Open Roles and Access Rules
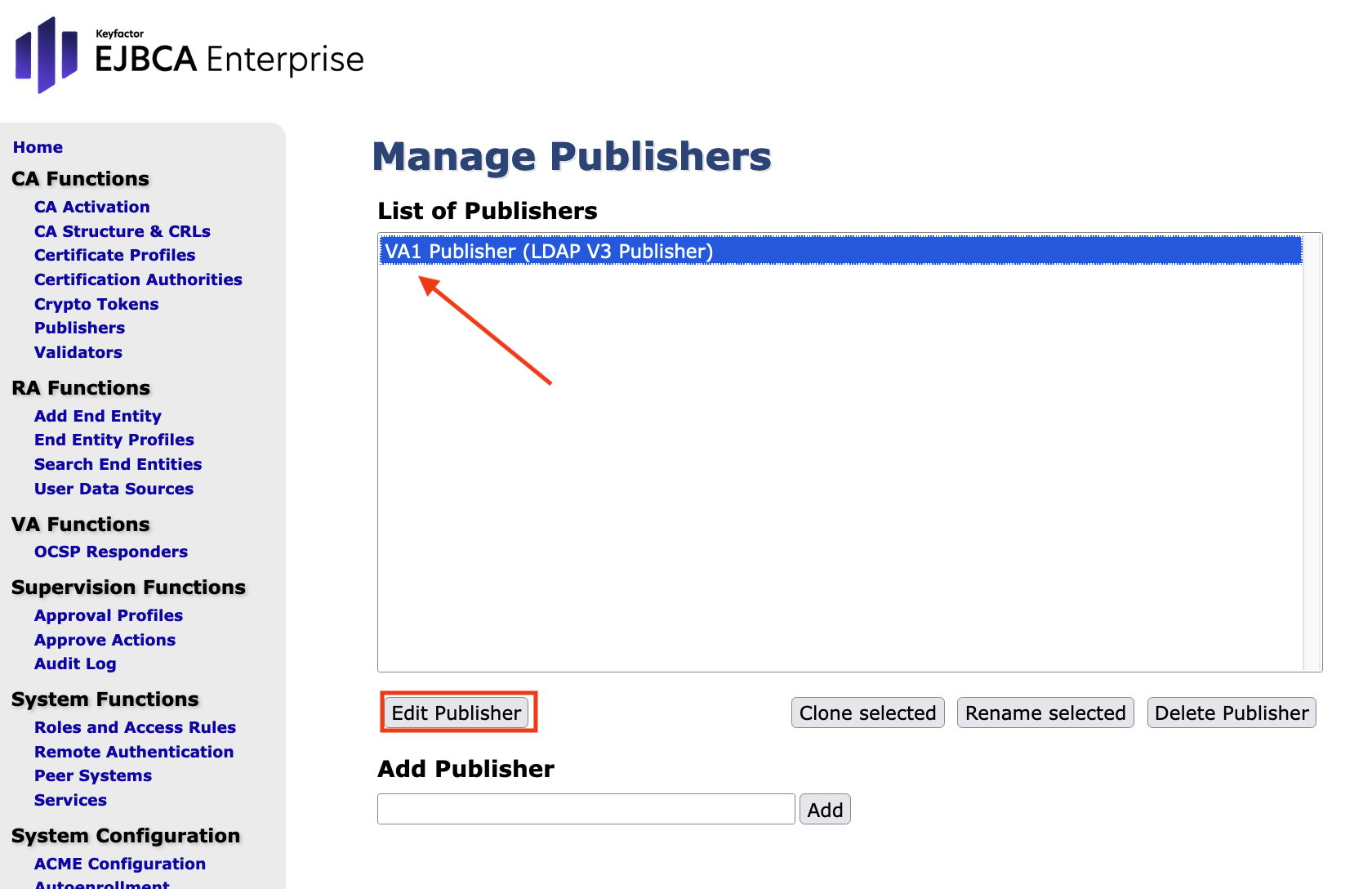The image size is (1372, 889). coord(135,727)
